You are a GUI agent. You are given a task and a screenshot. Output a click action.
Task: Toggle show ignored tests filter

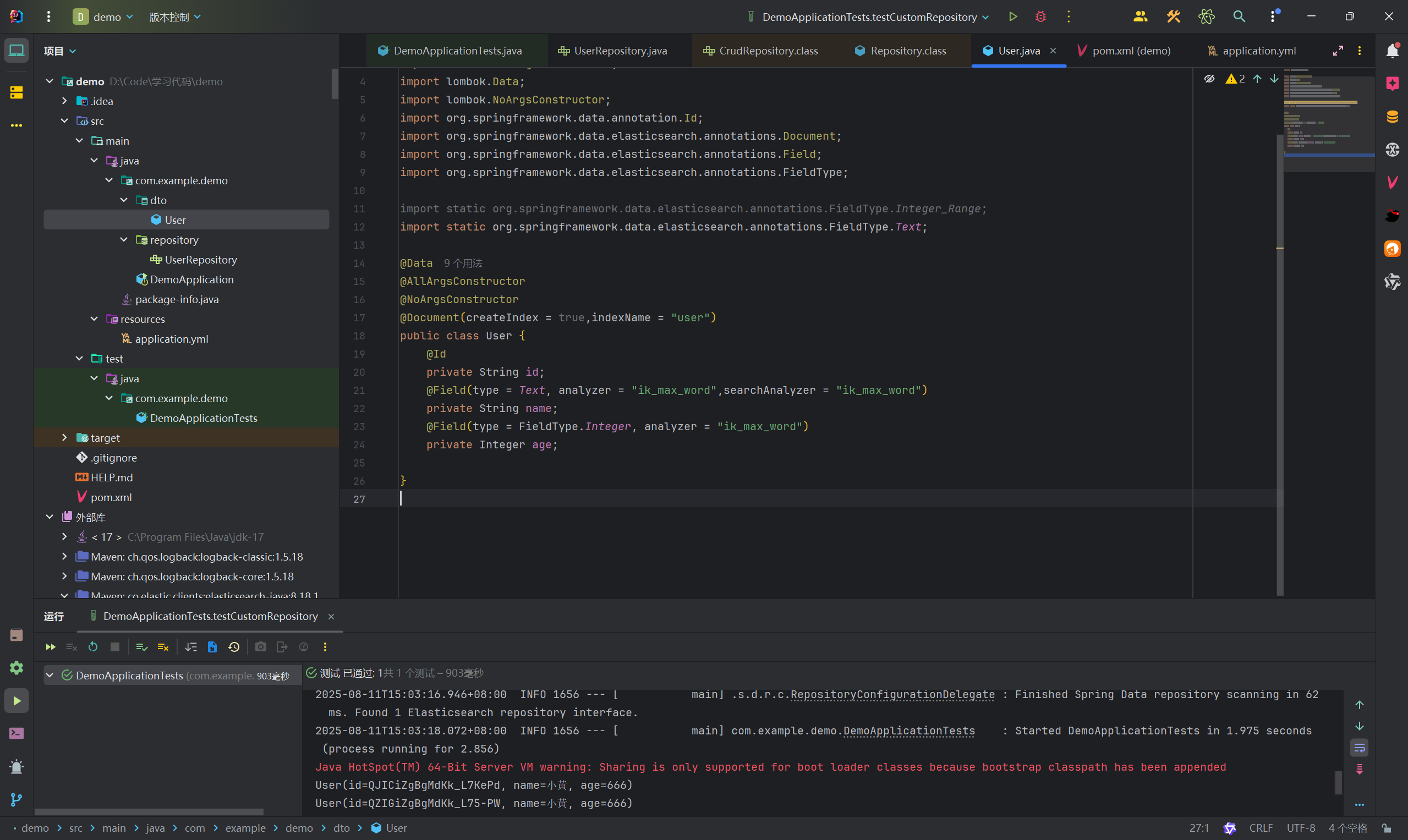163,647
